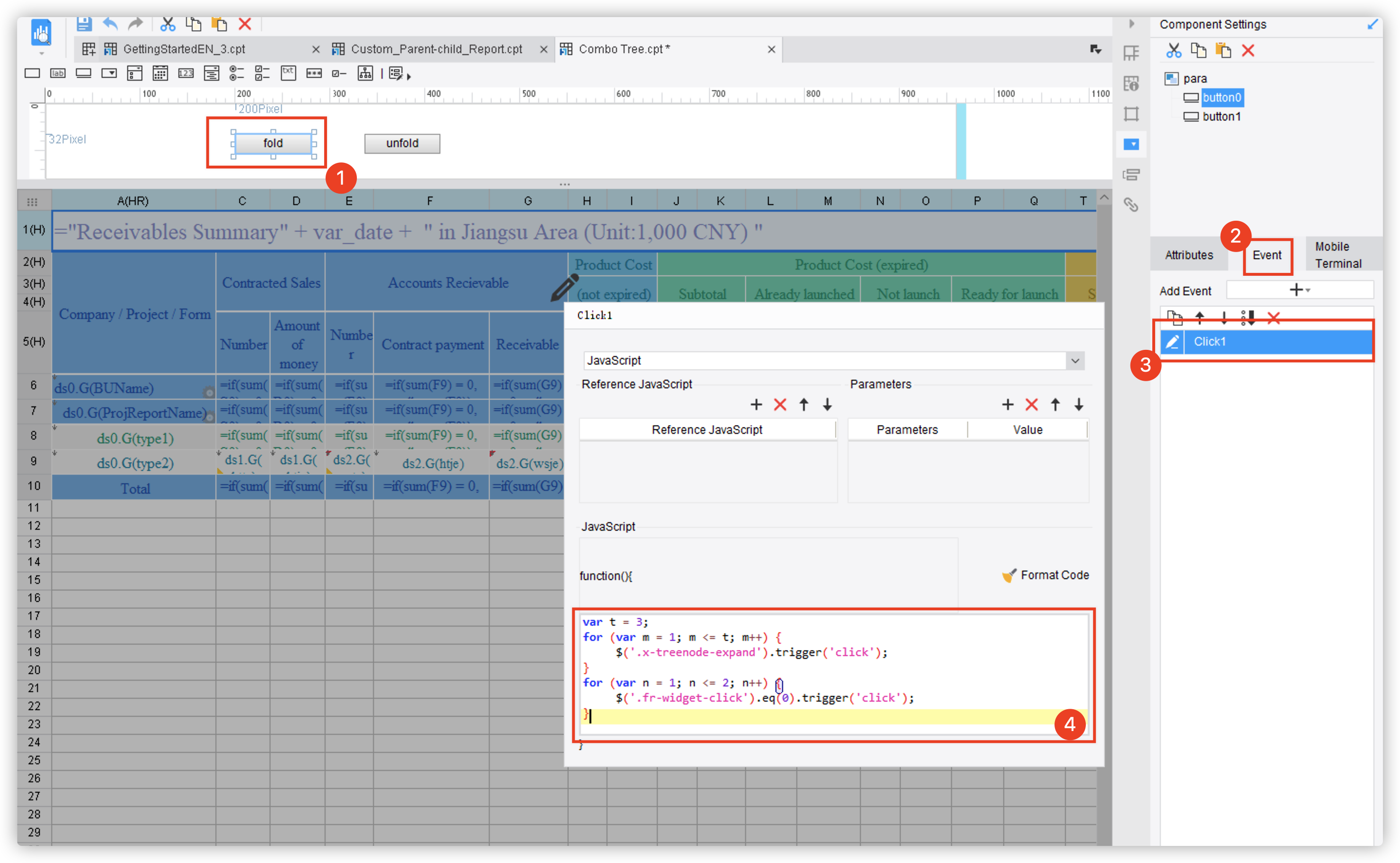Insert a number editor widget (123 icon)
The width and height of the screenshot is (1400, 863).
click(186, 73)
